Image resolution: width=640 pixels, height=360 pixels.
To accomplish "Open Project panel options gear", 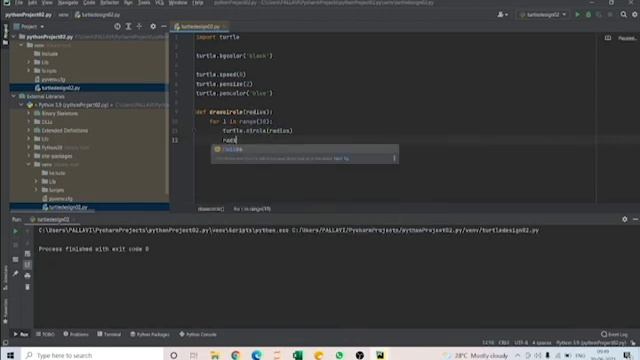I will [x=153, y=27].
